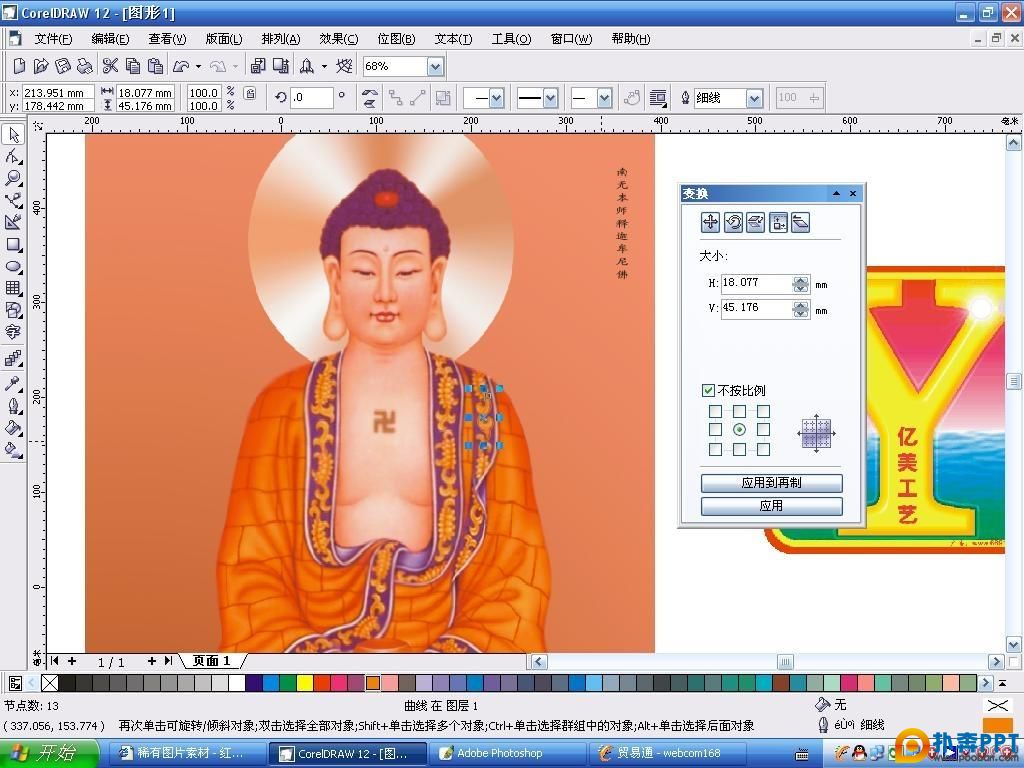Open the Windows 开始 start button

pos(50,753)
